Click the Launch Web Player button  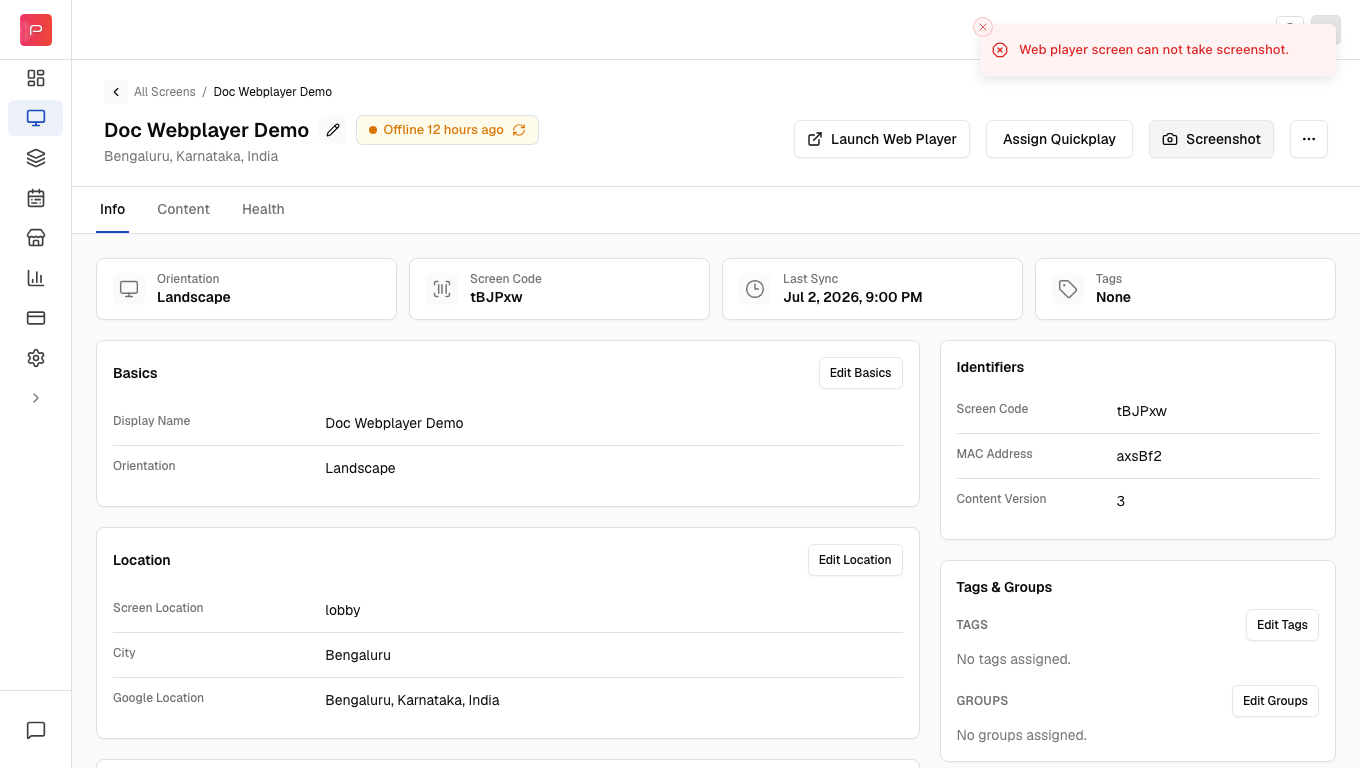[x=882, y=139]
